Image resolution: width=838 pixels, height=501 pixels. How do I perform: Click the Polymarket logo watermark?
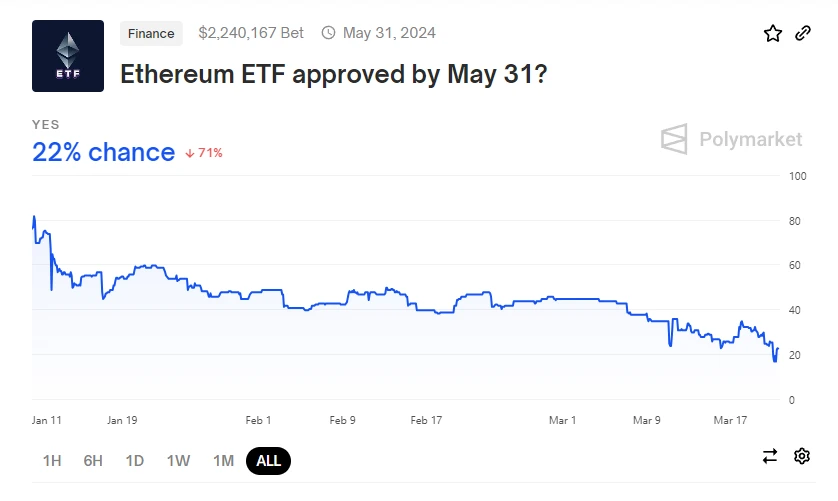tap(732, 139)
